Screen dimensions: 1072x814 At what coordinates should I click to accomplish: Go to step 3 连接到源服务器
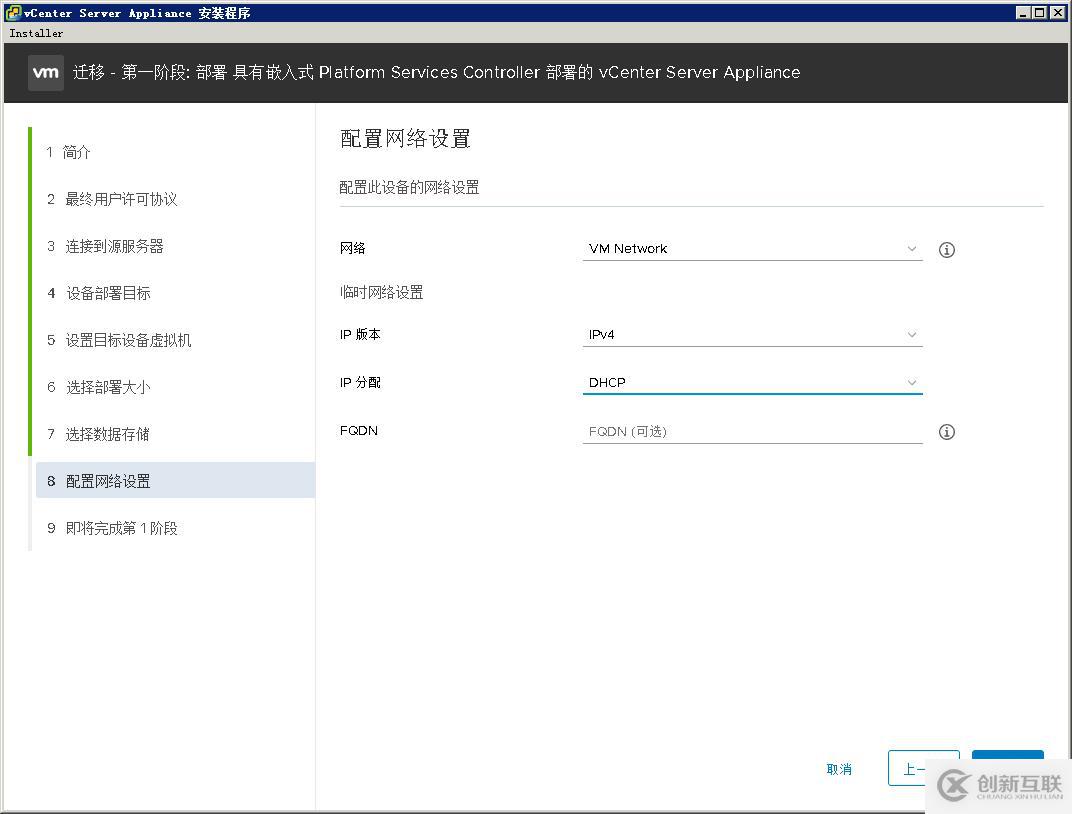105,246
